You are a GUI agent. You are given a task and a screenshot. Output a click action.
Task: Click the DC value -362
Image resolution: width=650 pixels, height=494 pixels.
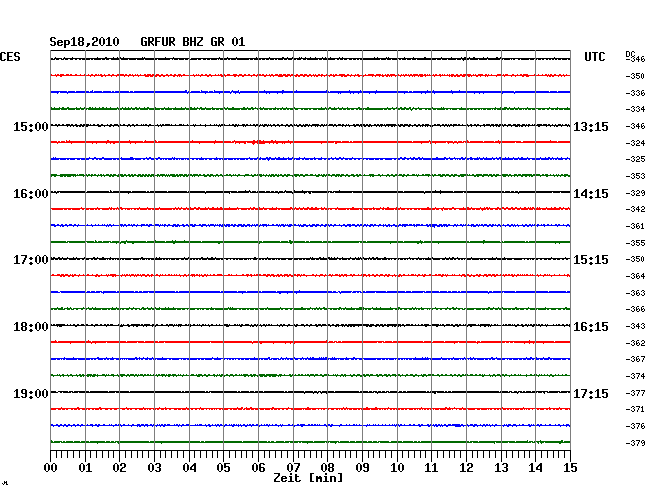[x=635, y=343]
